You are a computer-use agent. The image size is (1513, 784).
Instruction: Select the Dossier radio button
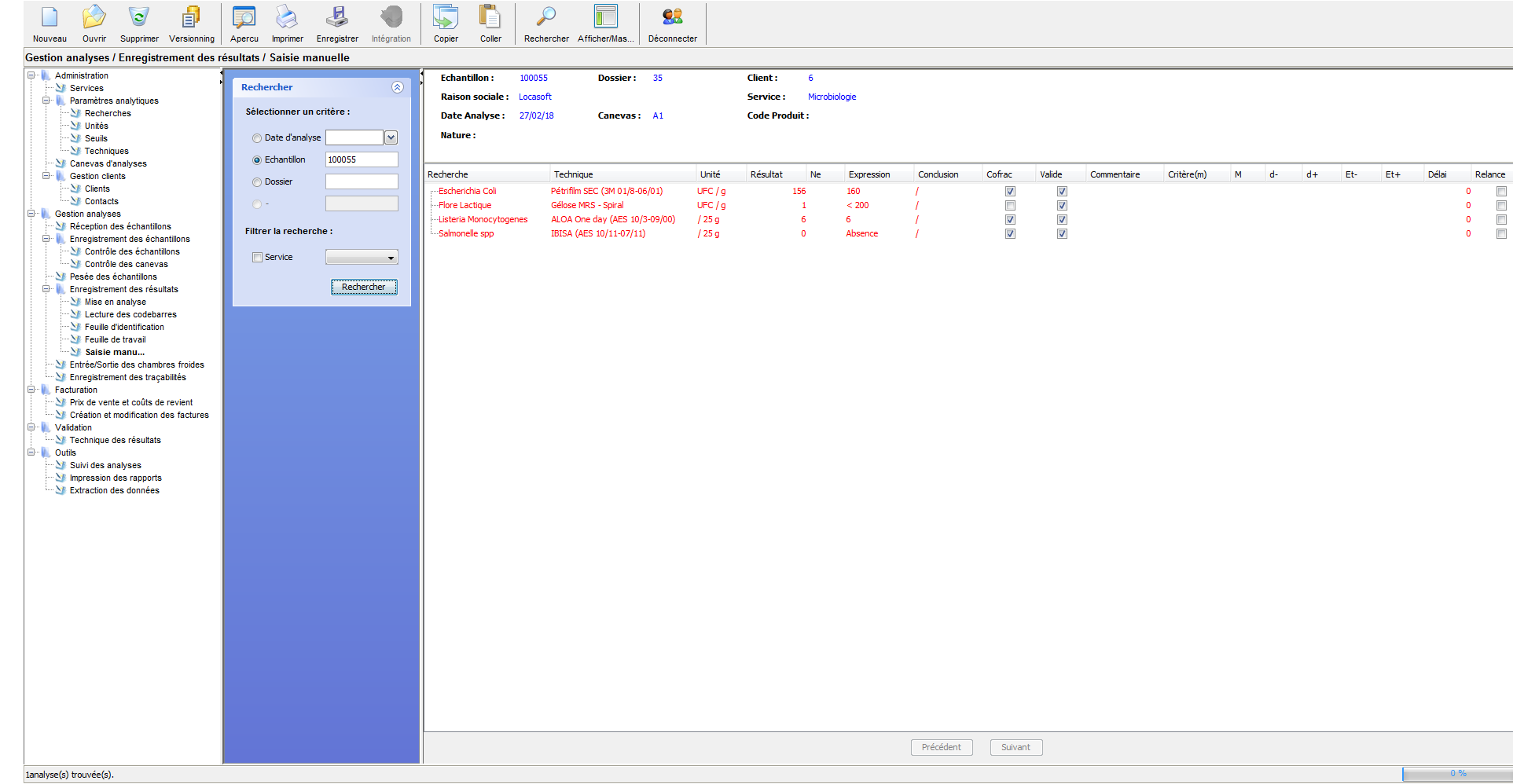click(257, 182)
